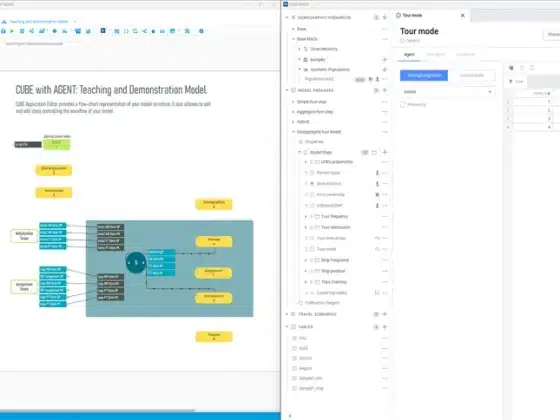Click the list icon next to Demographic Scenarios plus
The width and height of the screenshot is (560, 420).
(x=376, y=18)
